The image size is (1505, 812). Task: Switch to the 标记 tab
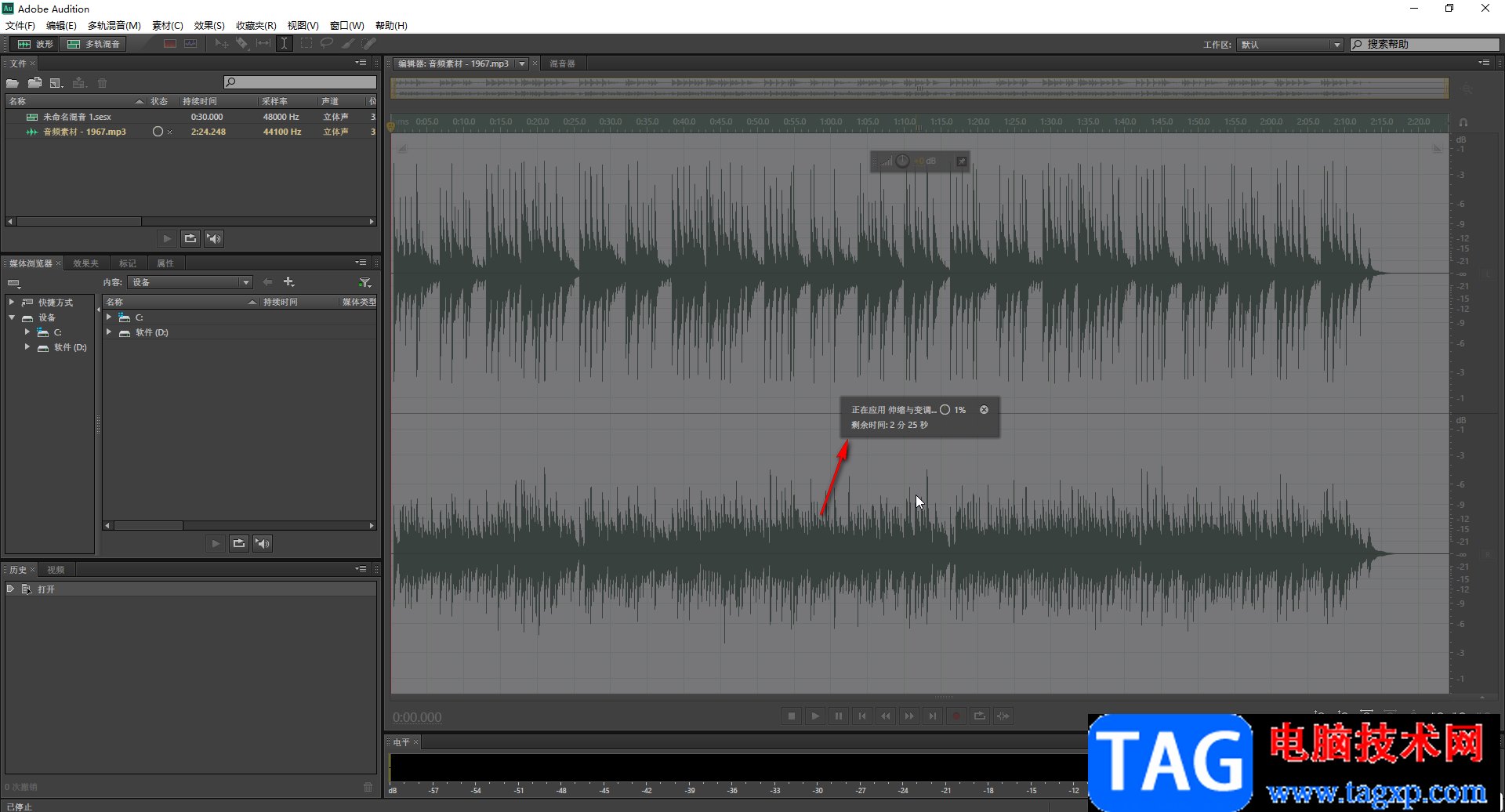(128, 263)
